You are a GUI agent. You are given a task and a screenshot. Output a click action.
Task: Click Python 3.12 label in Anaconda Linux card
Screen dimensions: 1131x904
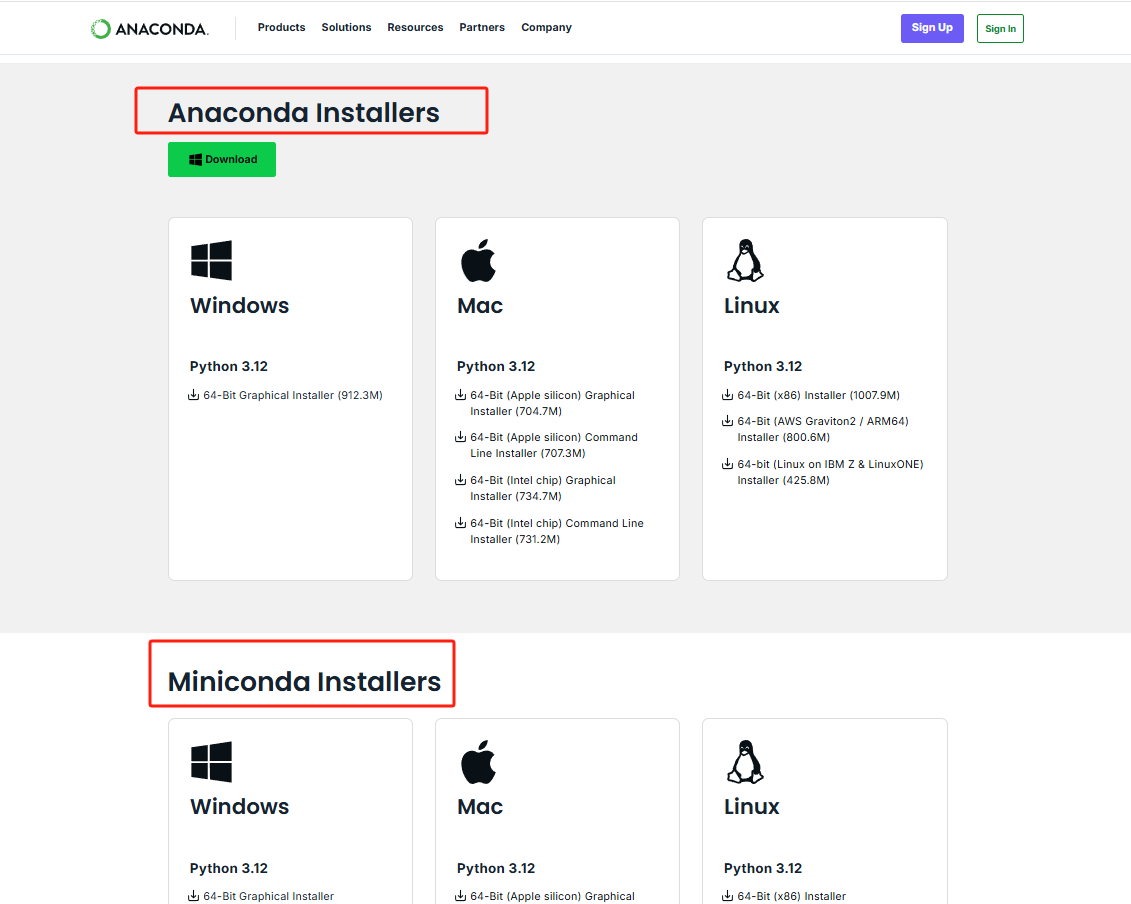[x=762, y=367]
